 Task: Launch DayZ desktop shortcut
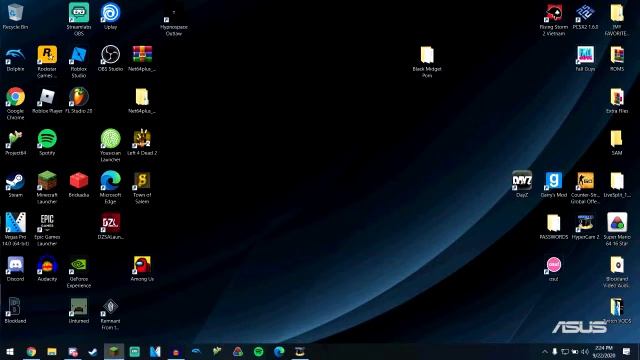point(522,184)
